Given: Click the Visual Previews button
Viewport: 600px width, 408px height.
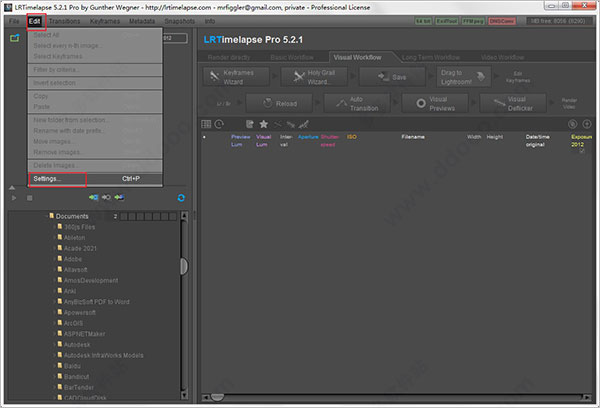Looking at the screenshot, I should pyautogui.click(x=435, y=103).
